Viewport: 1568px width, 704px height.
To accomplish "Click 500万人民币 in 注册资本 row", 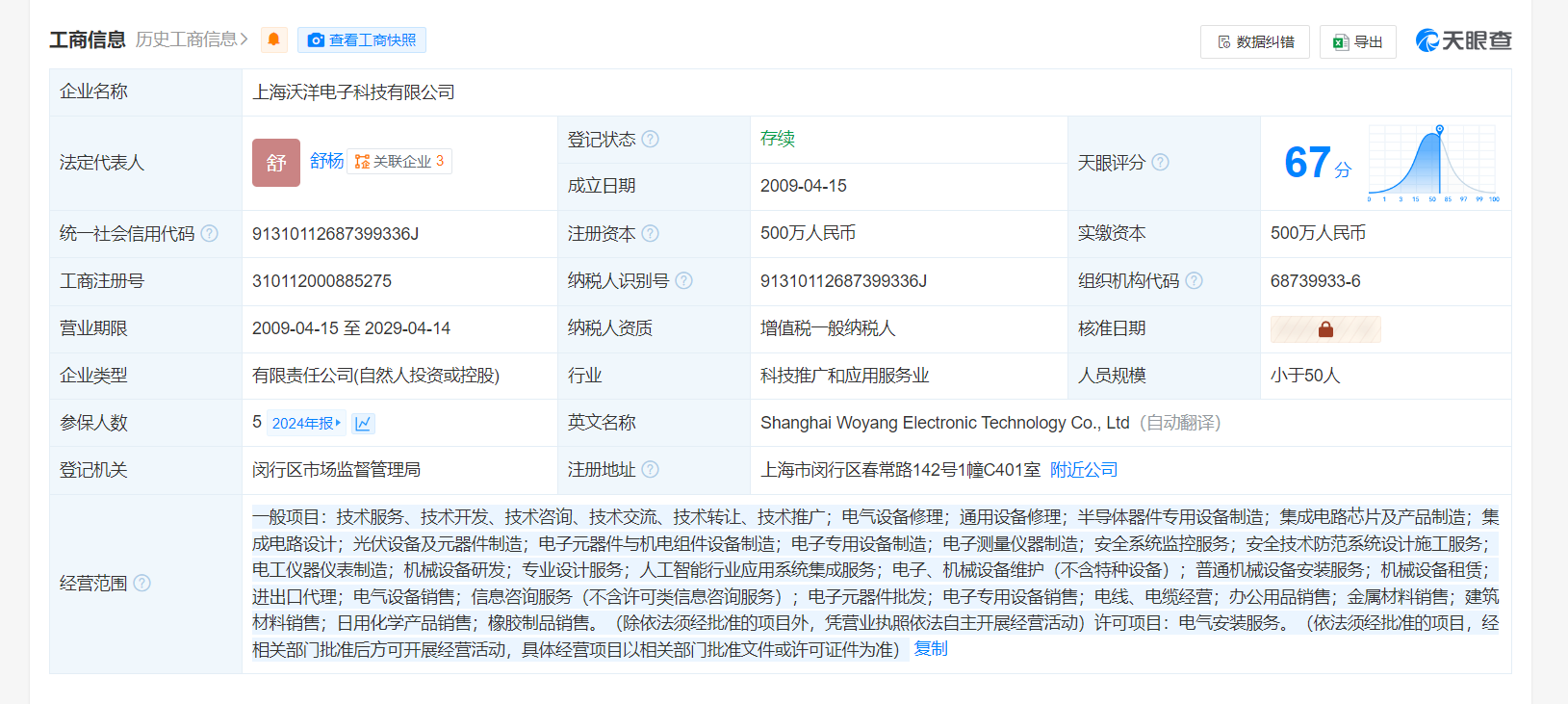I will pyautogui.click(x=808, y=233).
